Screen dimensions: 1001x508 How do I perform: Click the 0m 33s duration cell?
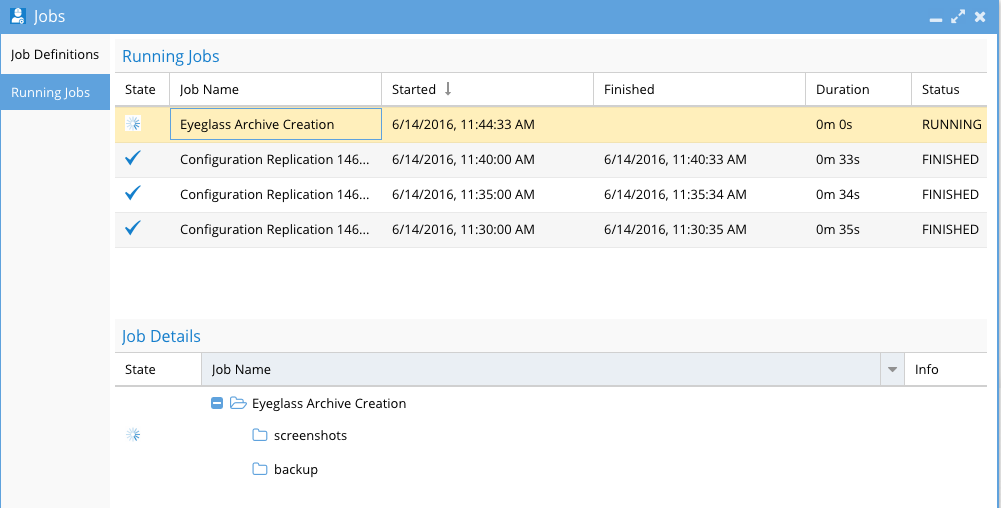tap(859, 160)
